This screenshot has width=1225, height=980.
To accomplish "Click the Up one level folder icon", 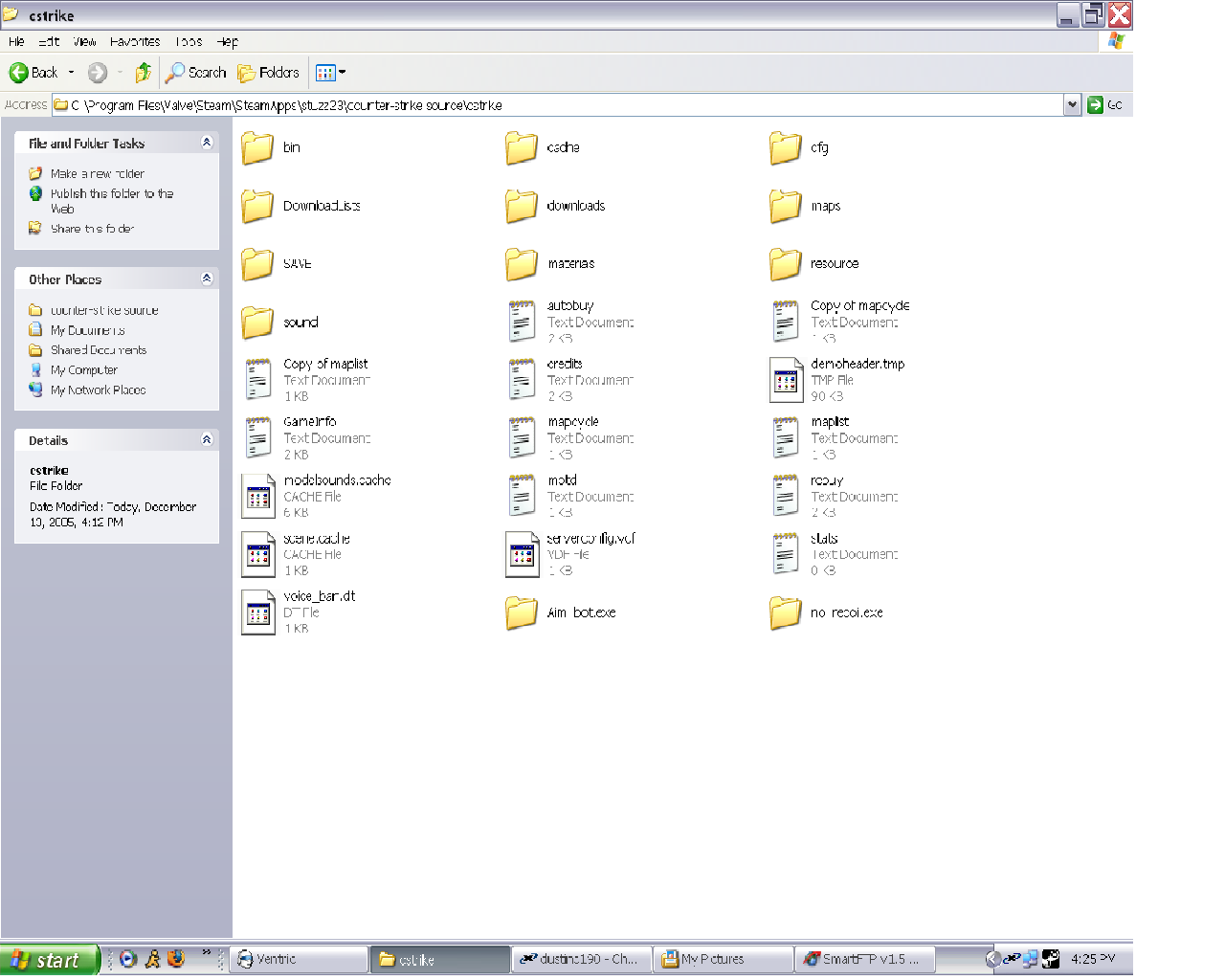I will (x=144, y=73).
